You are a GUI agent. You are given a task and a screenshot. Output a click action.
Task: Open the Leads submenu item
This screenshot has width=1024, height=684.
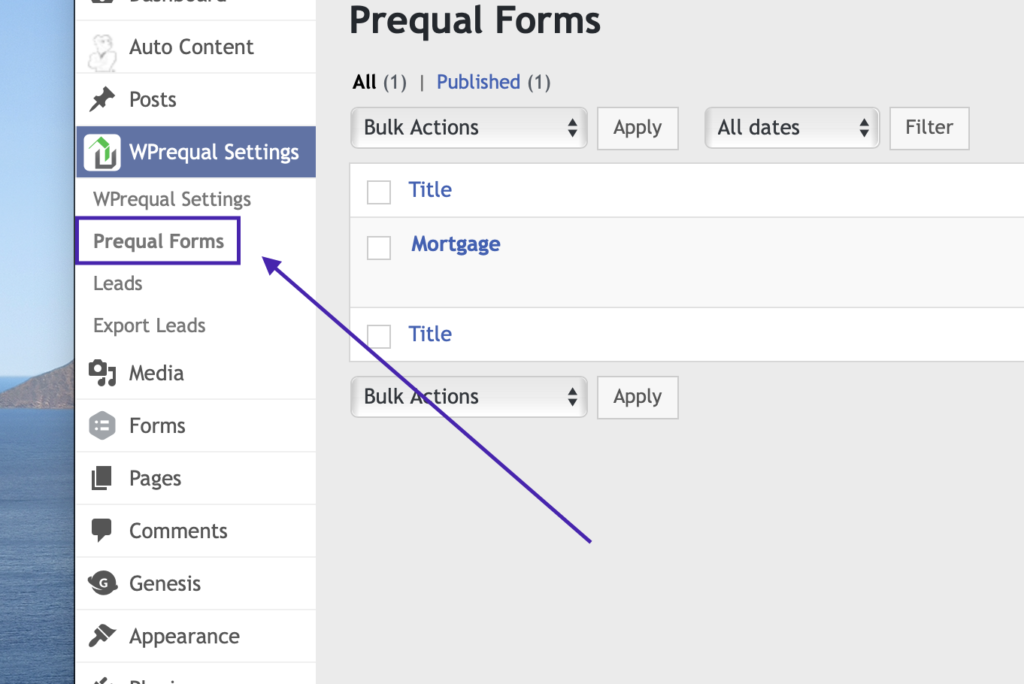coord(118,284)
